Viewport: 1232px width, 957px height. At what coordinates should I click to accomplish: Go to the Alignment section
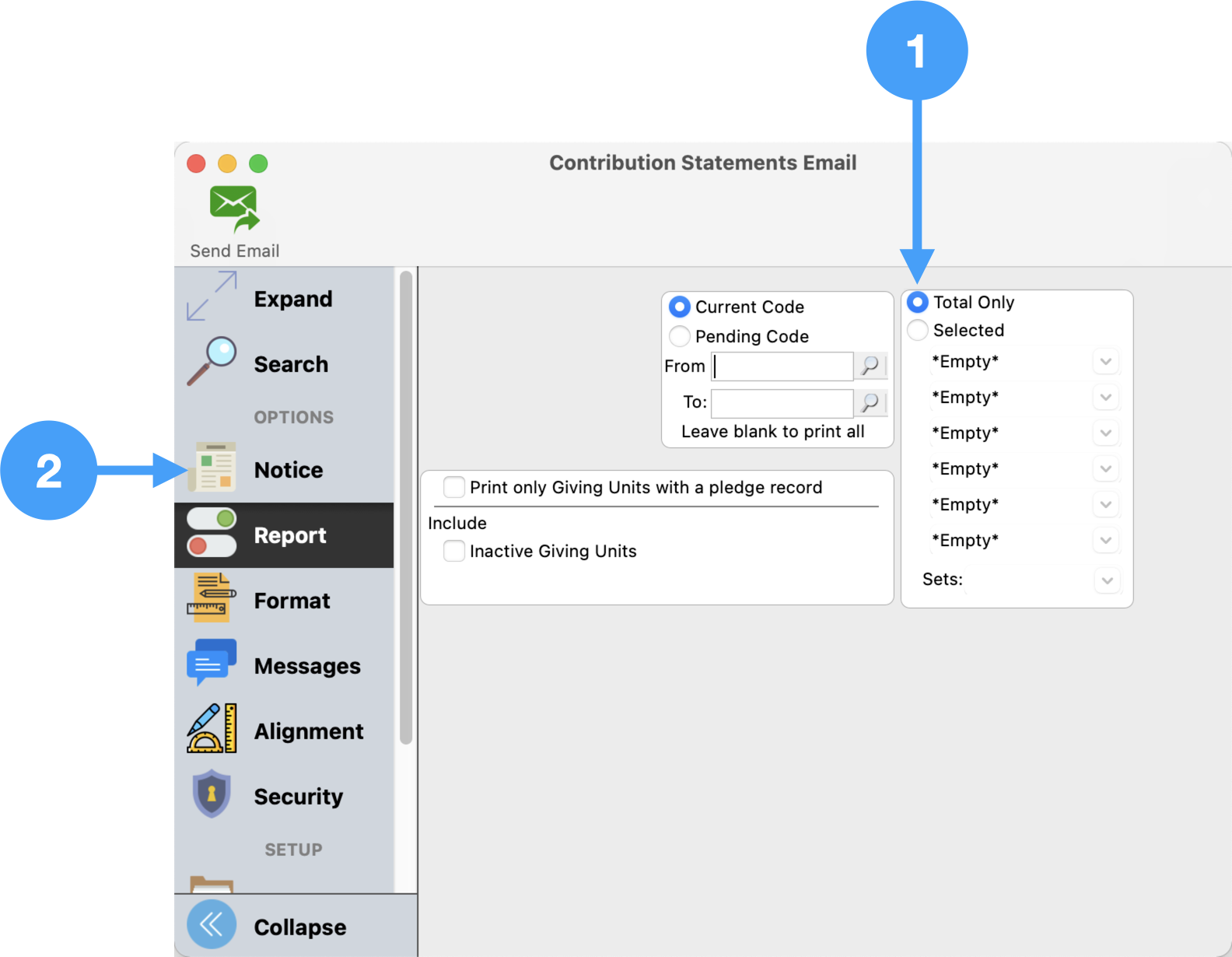click(285, 731)
